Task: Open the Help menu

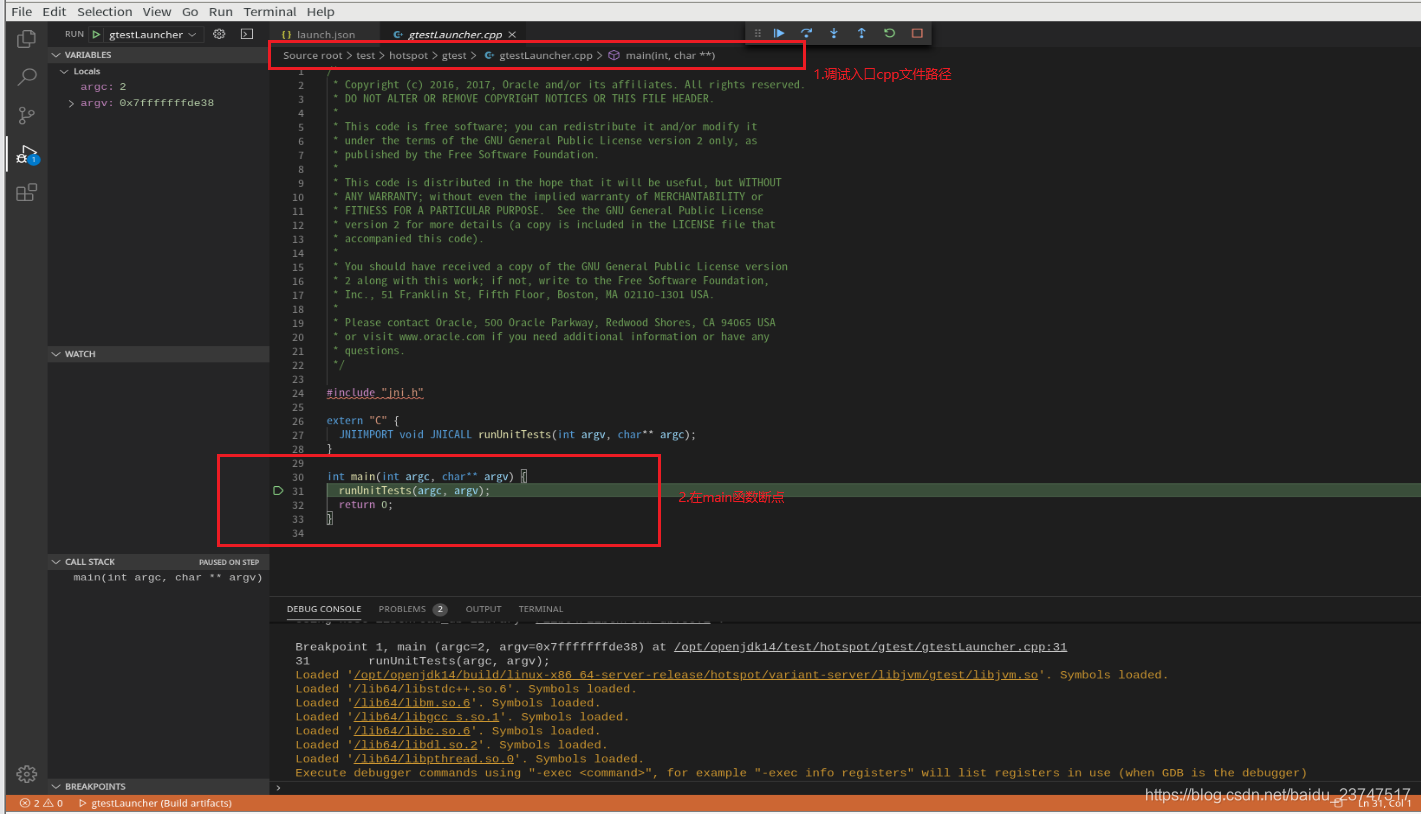Action: tap(321, 12)
